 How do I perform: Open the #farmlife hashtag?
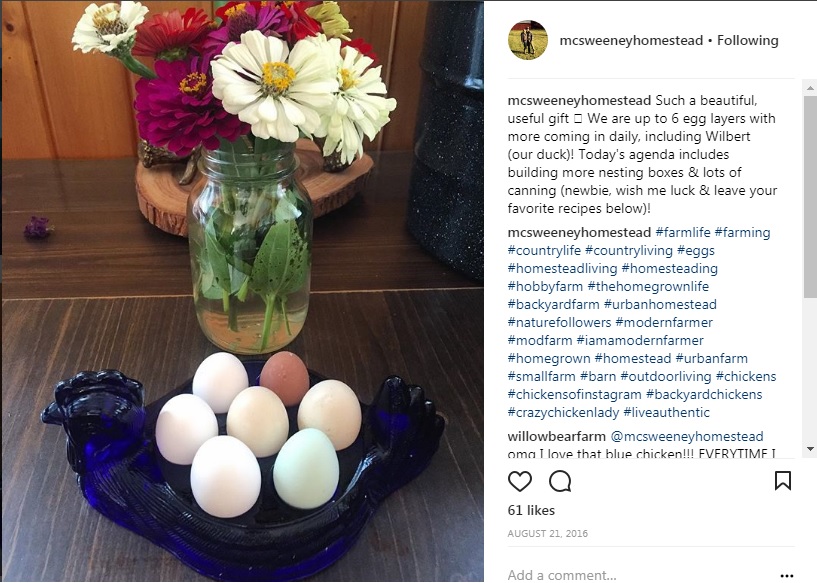[683, 232]
